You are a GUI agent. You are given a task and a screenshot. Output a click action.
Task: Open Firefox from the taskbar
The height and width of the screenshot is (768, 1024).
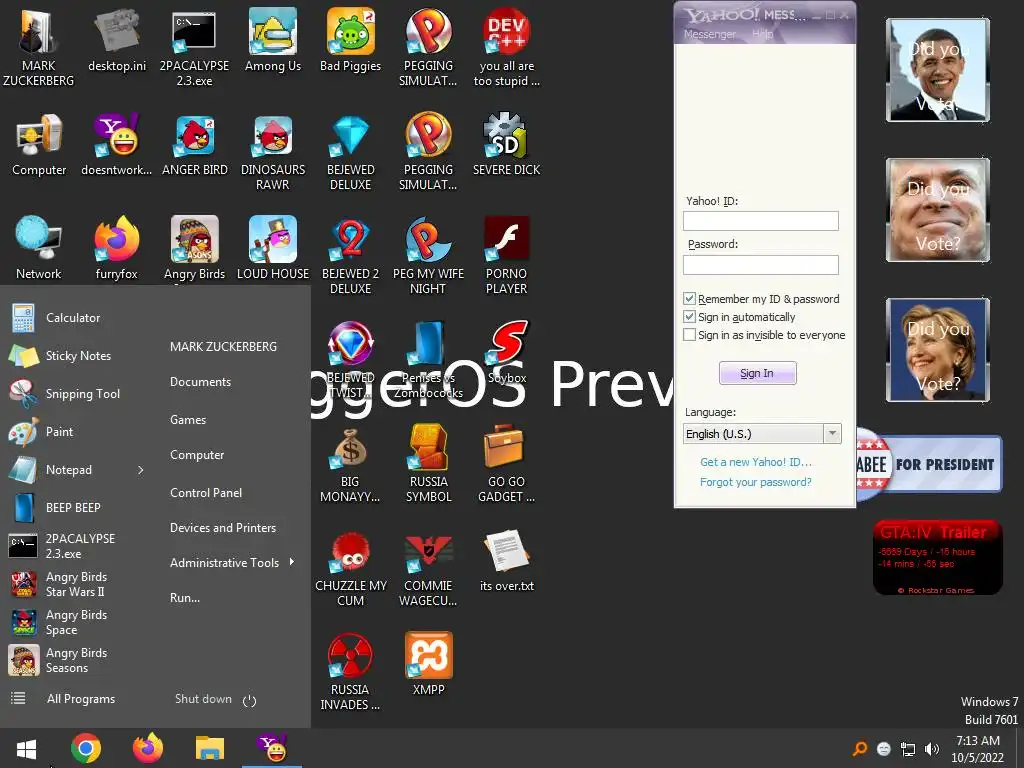coord(148,748)
